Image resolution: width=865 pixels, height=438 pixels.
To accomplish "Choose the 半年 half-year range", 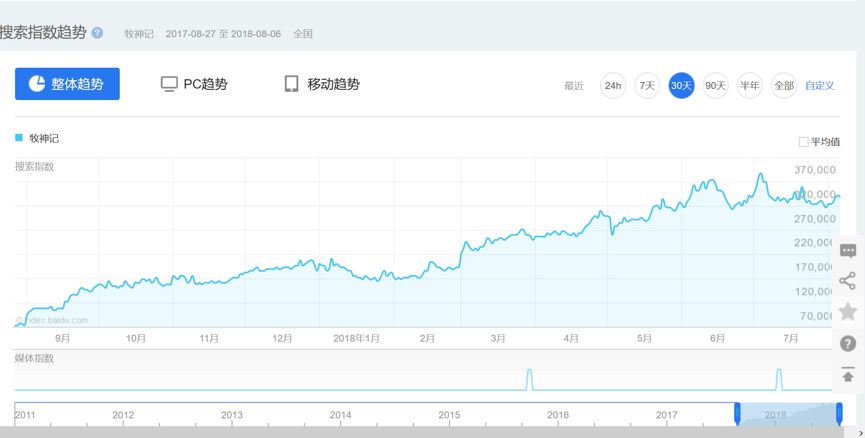I will point(750,86).
